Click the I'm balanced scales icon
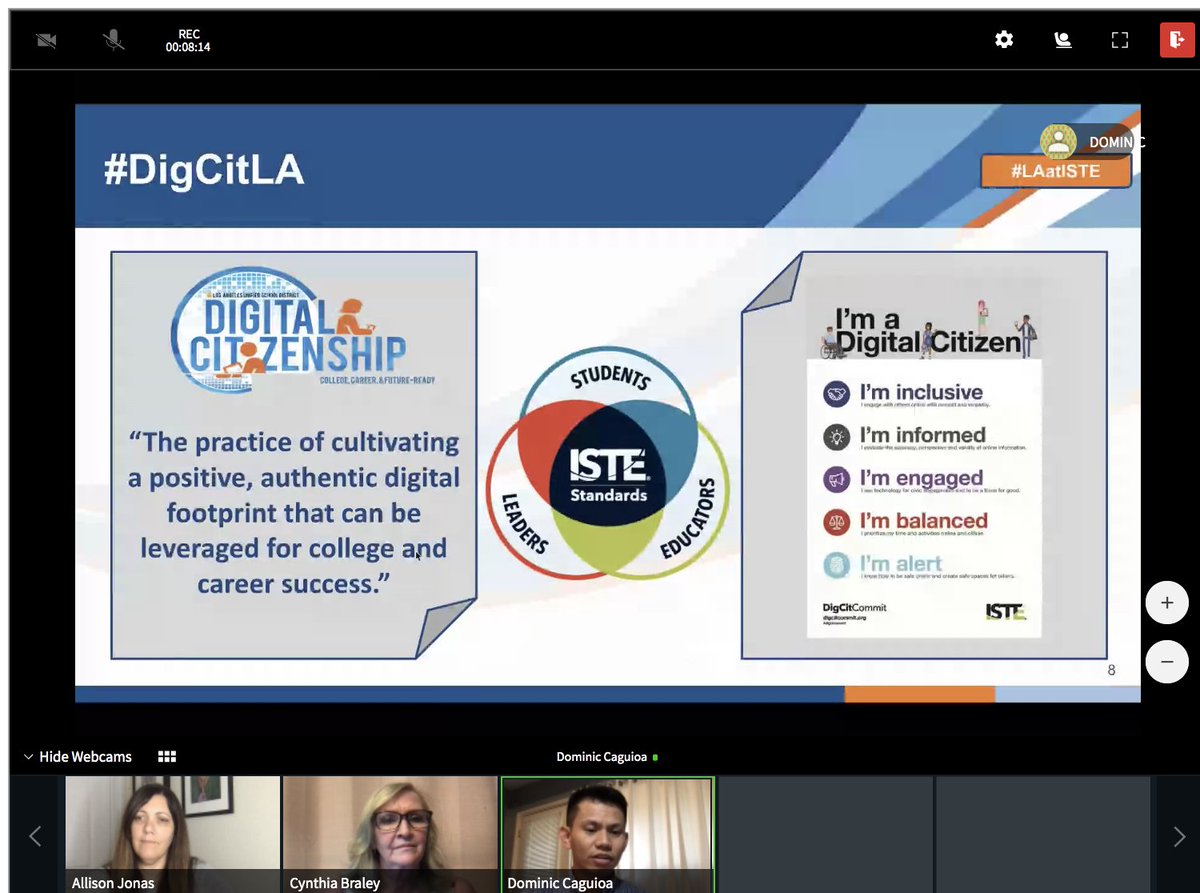The width and height of the screenshot is (1200, 893). 836,521
